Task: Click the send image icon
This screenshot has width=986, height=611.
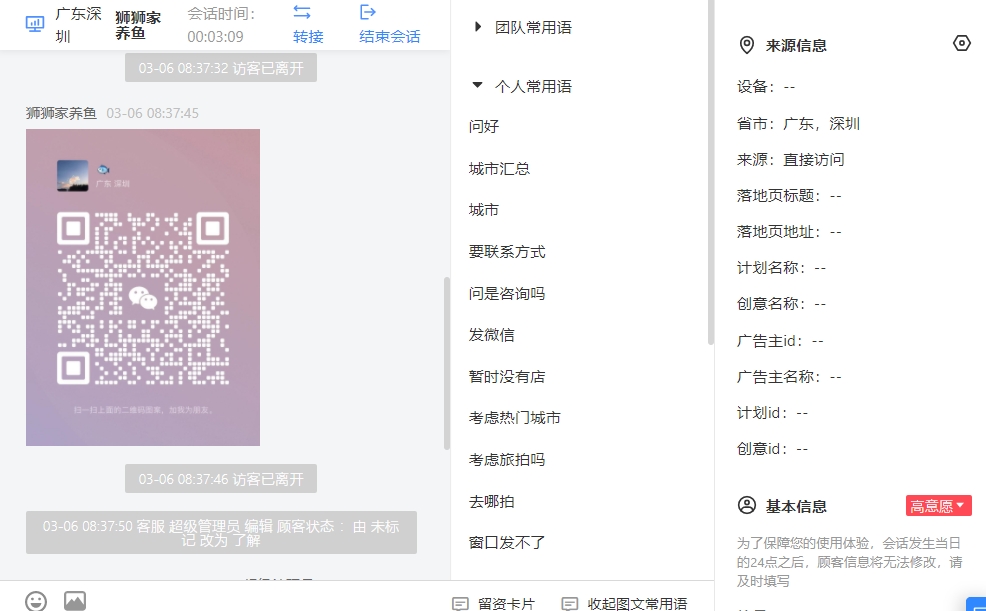Action: click(75, 601)
